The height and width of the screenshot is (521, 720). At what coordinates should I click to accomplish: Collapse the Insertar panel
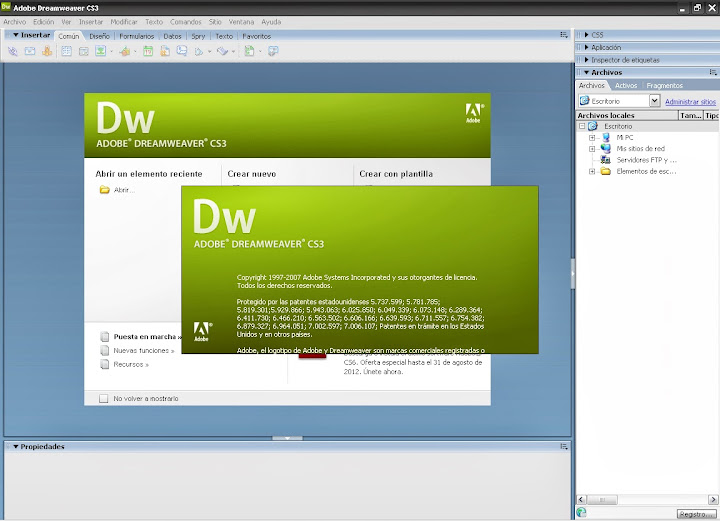pyautogui.click(x=16, y=35)
